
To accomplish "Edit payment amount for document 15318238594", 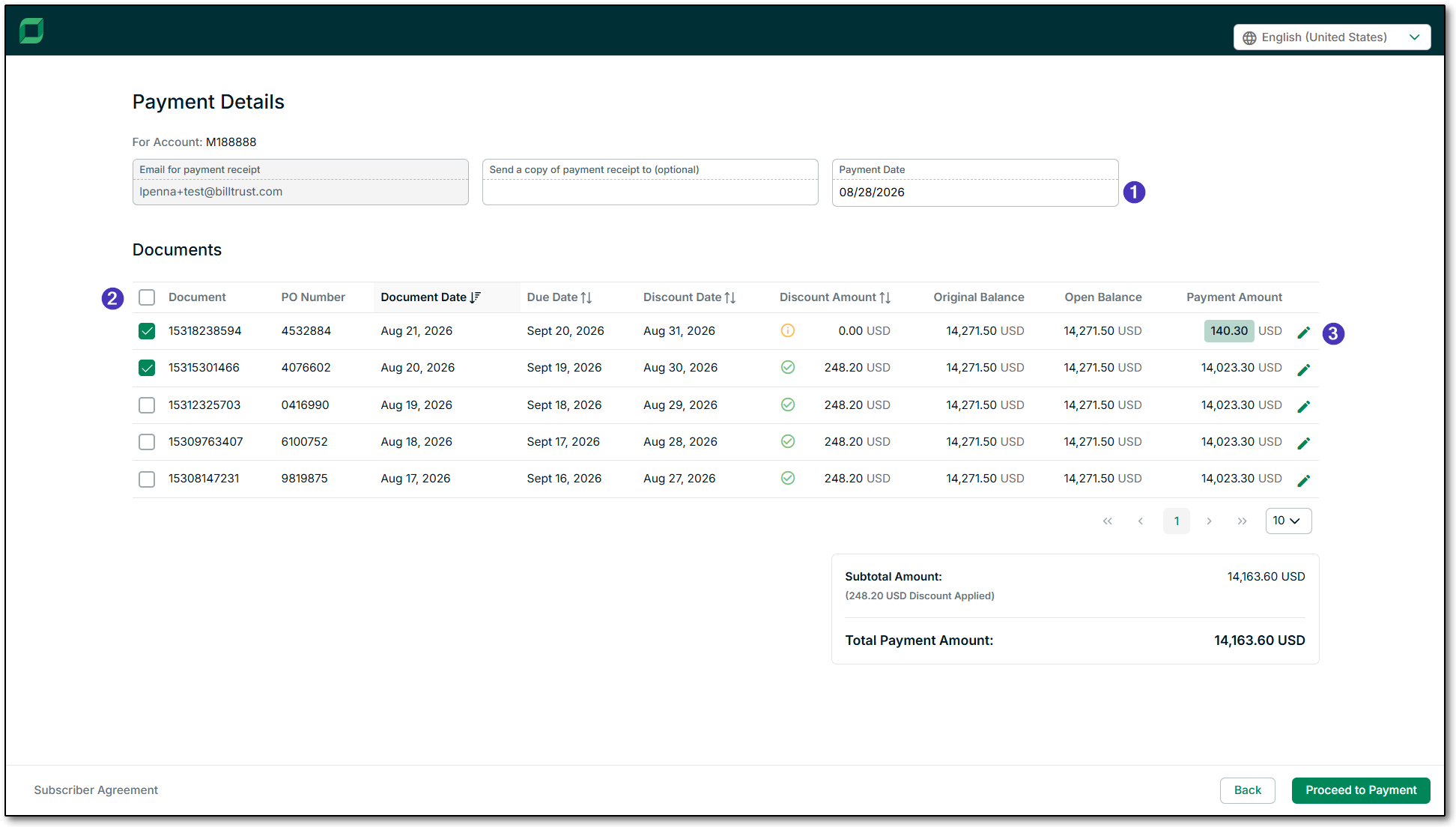I will (x=1303, y=333).
